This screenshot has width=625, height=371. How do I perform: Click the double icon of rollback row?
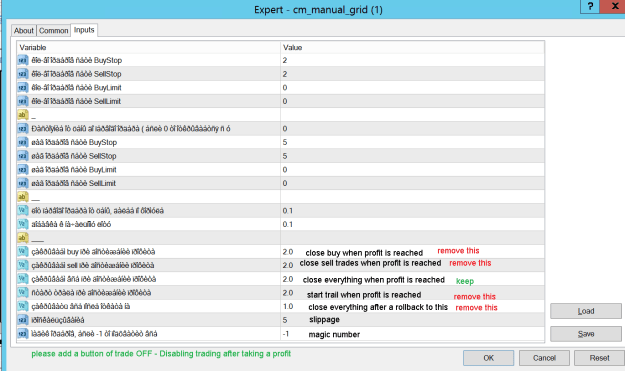(23, 306)
